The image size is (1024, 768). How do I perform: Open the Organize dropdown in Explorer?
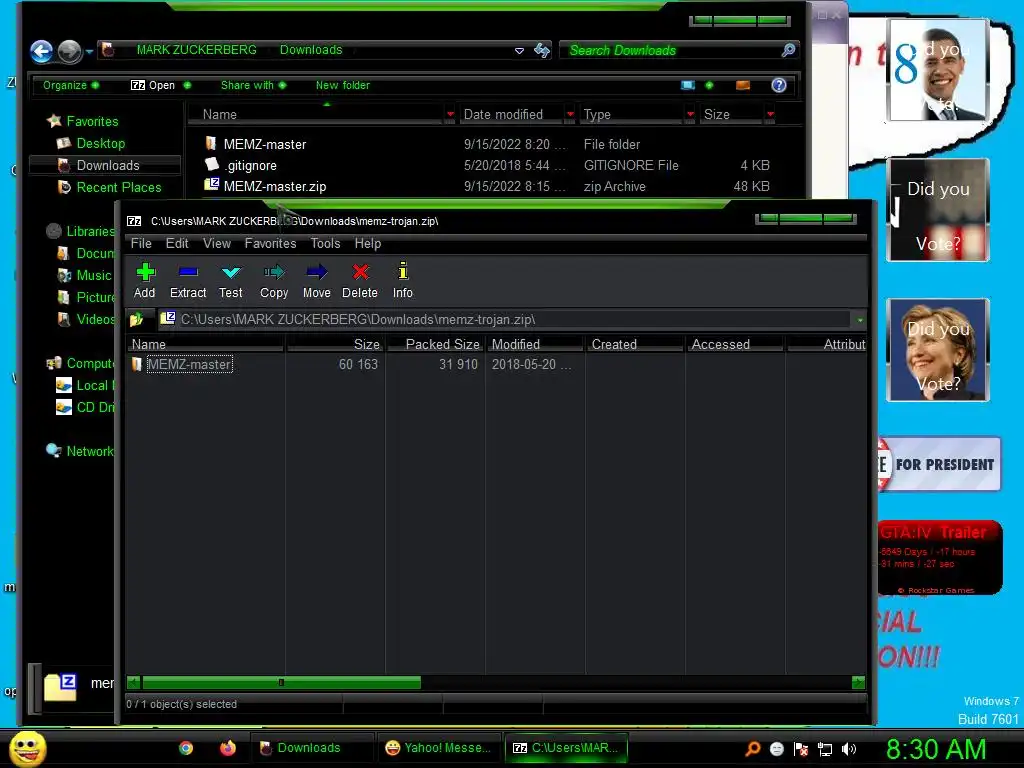(x=71, y=85)
